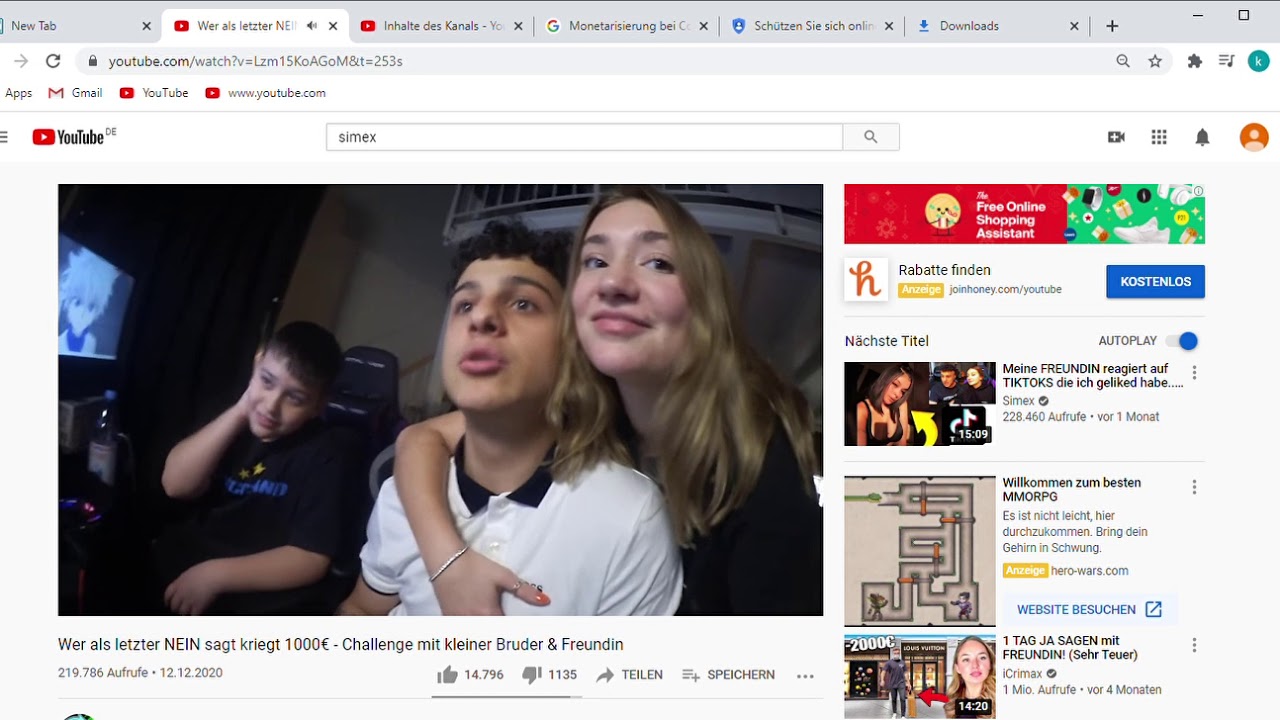The height and width of the screenshot is (720, 1280).
Task: Close the Inhalte des Kanals tab
Action: click(518, 26)
